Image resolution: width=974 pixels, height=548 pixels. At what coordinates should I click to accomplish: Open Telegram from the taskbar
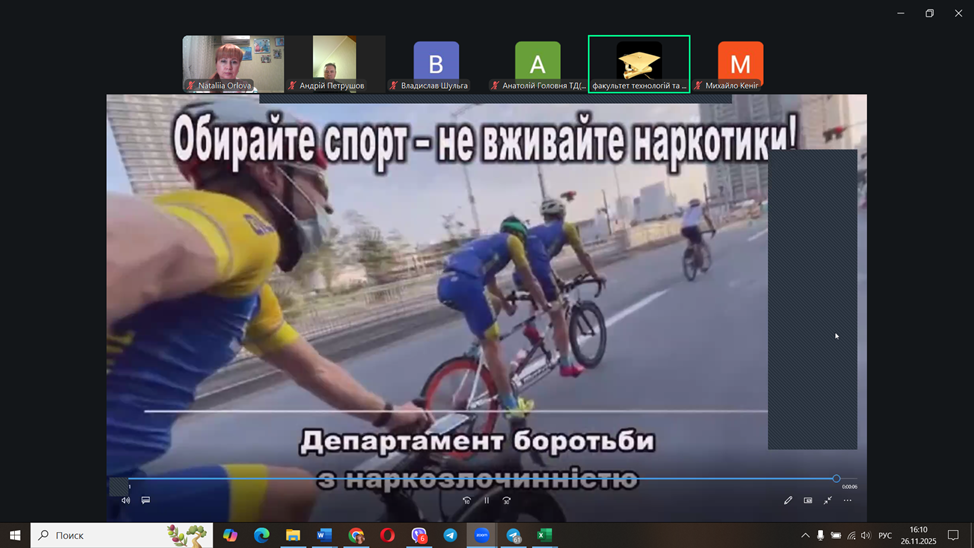coord(450,535)
